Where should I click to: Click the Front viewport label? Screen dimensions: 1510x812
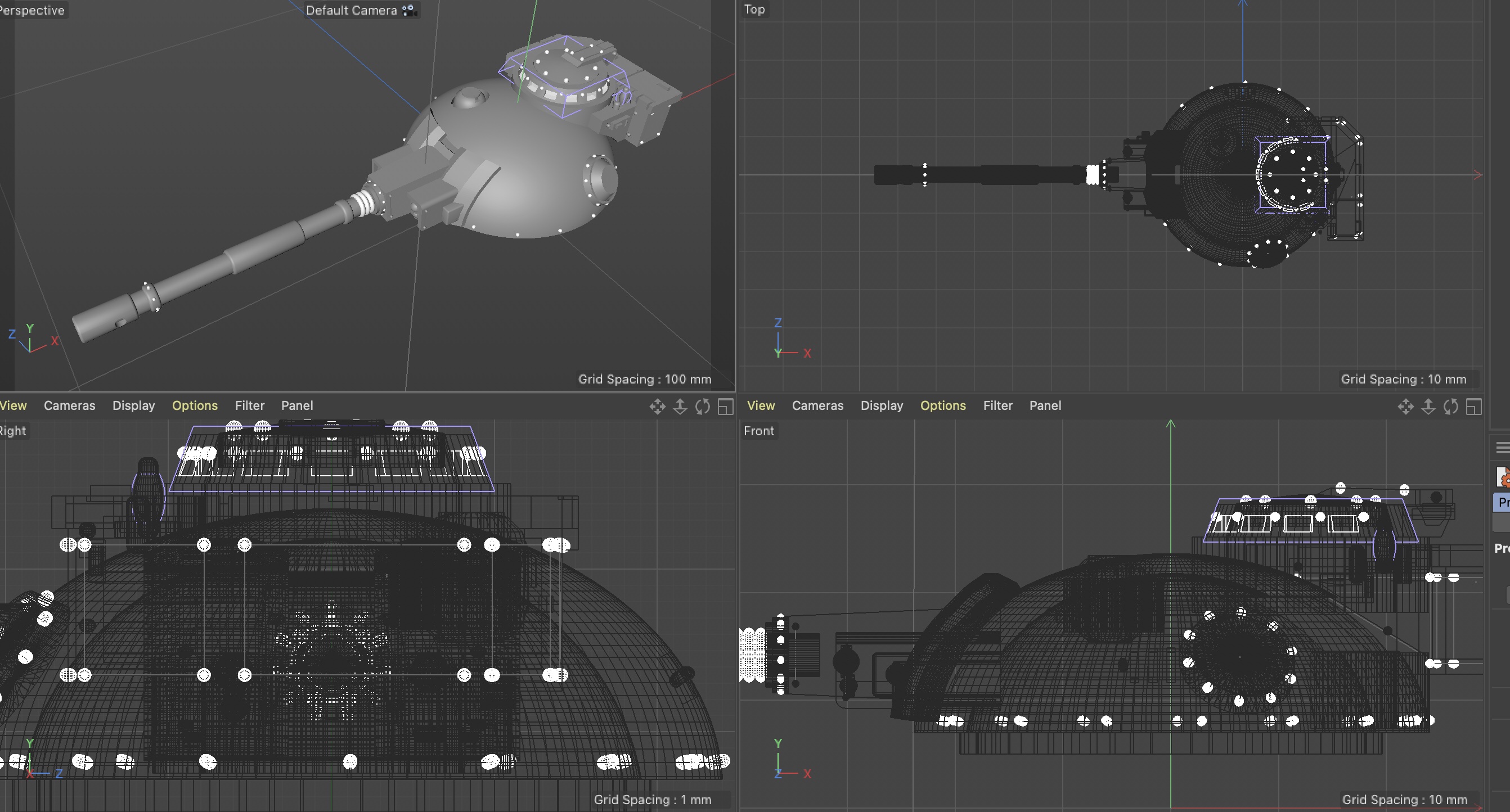point(758,431)
